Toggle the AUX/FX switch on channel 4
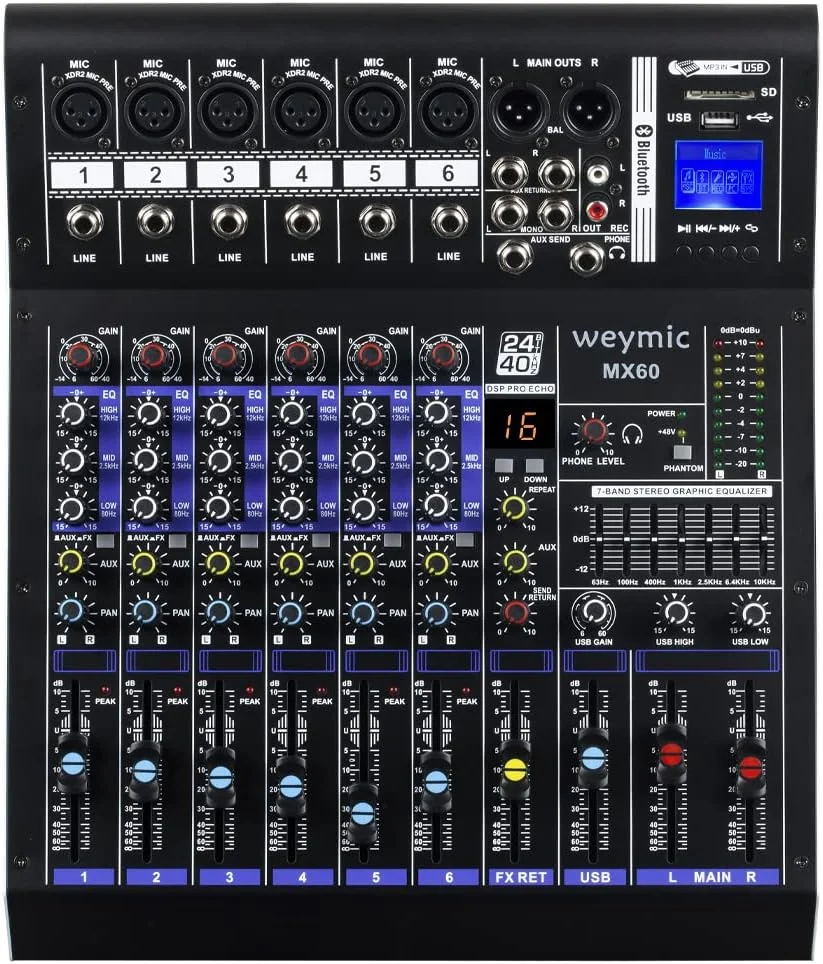Viewport: 823px width, 964px height. click(322, 540)
